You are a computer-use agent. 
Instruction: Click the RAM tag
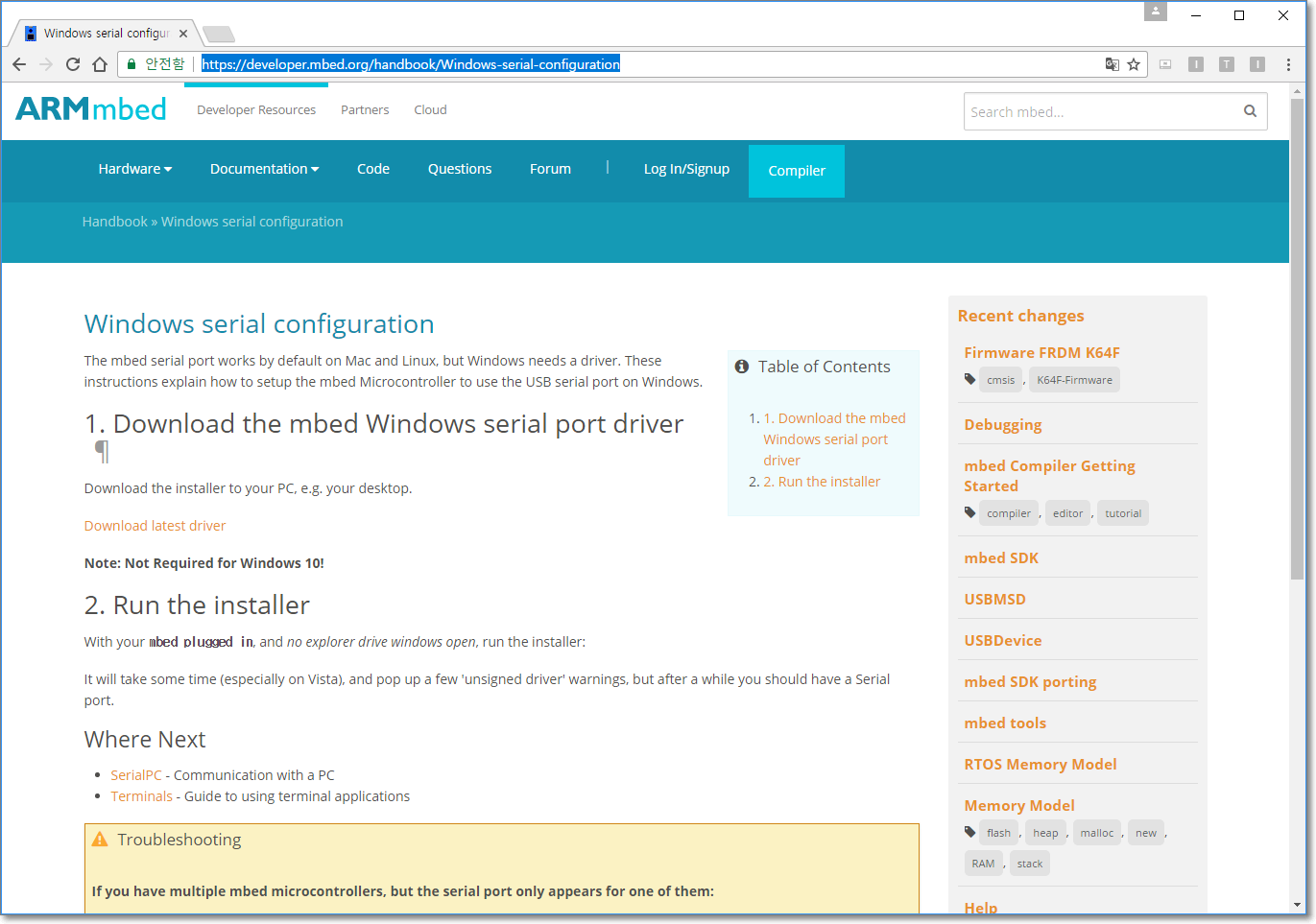click(x=983, y=864)
